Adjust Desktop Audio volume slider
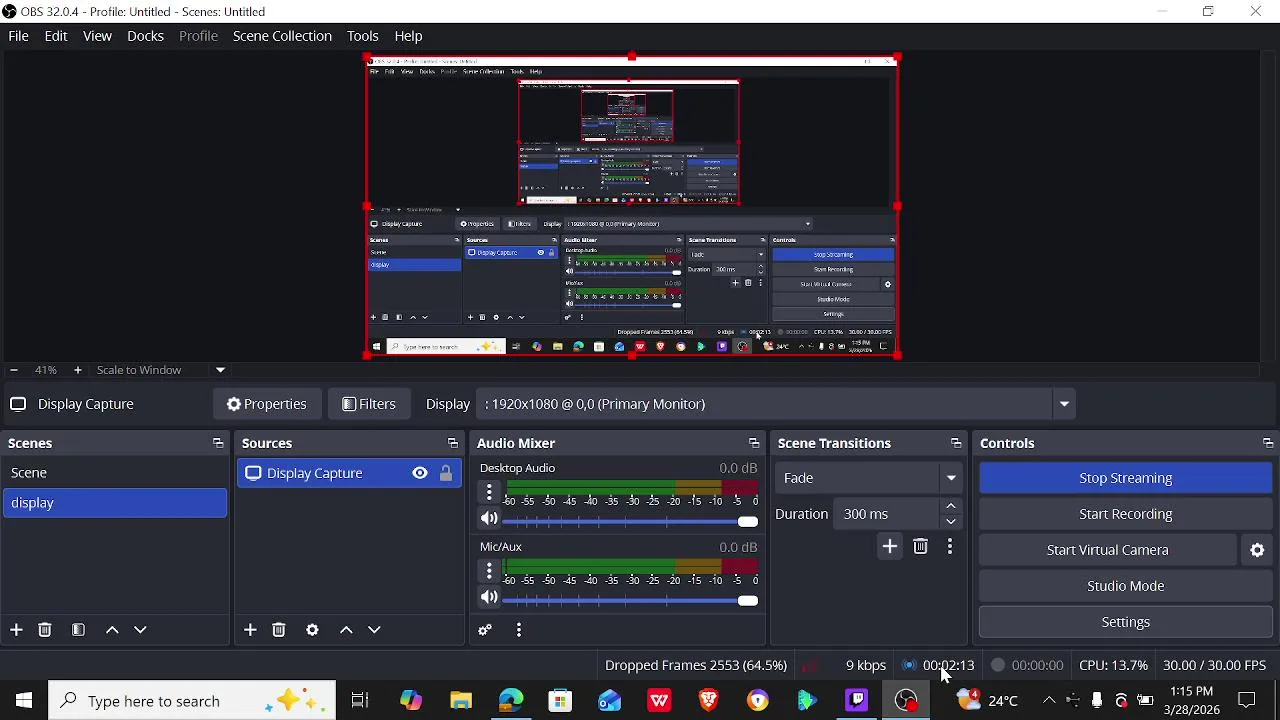 pyautogui.click(x=631, y=521)
